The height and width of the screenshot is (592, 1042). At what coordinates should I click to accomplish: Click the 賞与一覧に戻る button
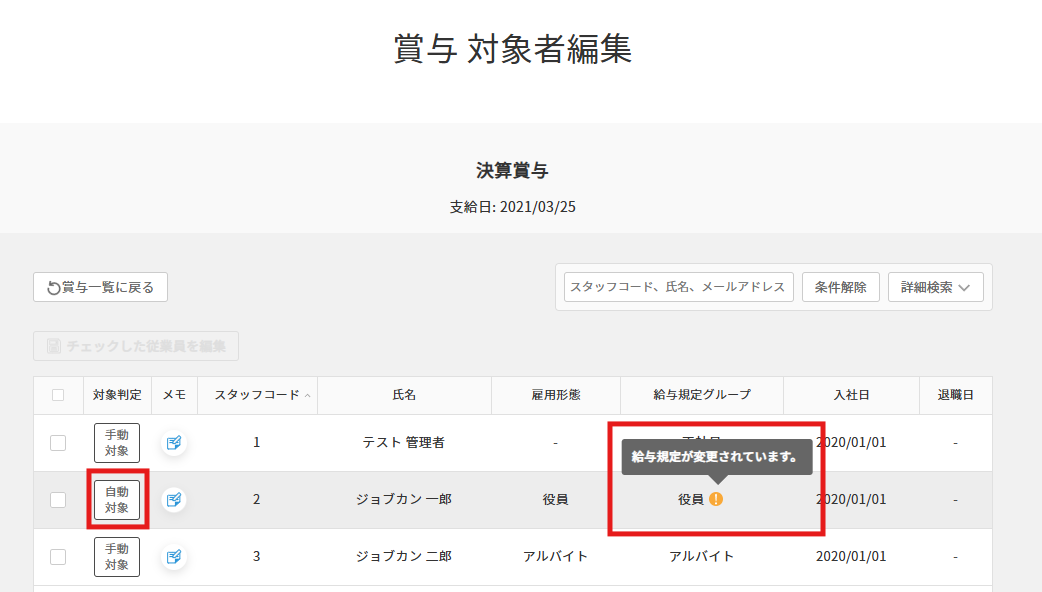point(100,287)
